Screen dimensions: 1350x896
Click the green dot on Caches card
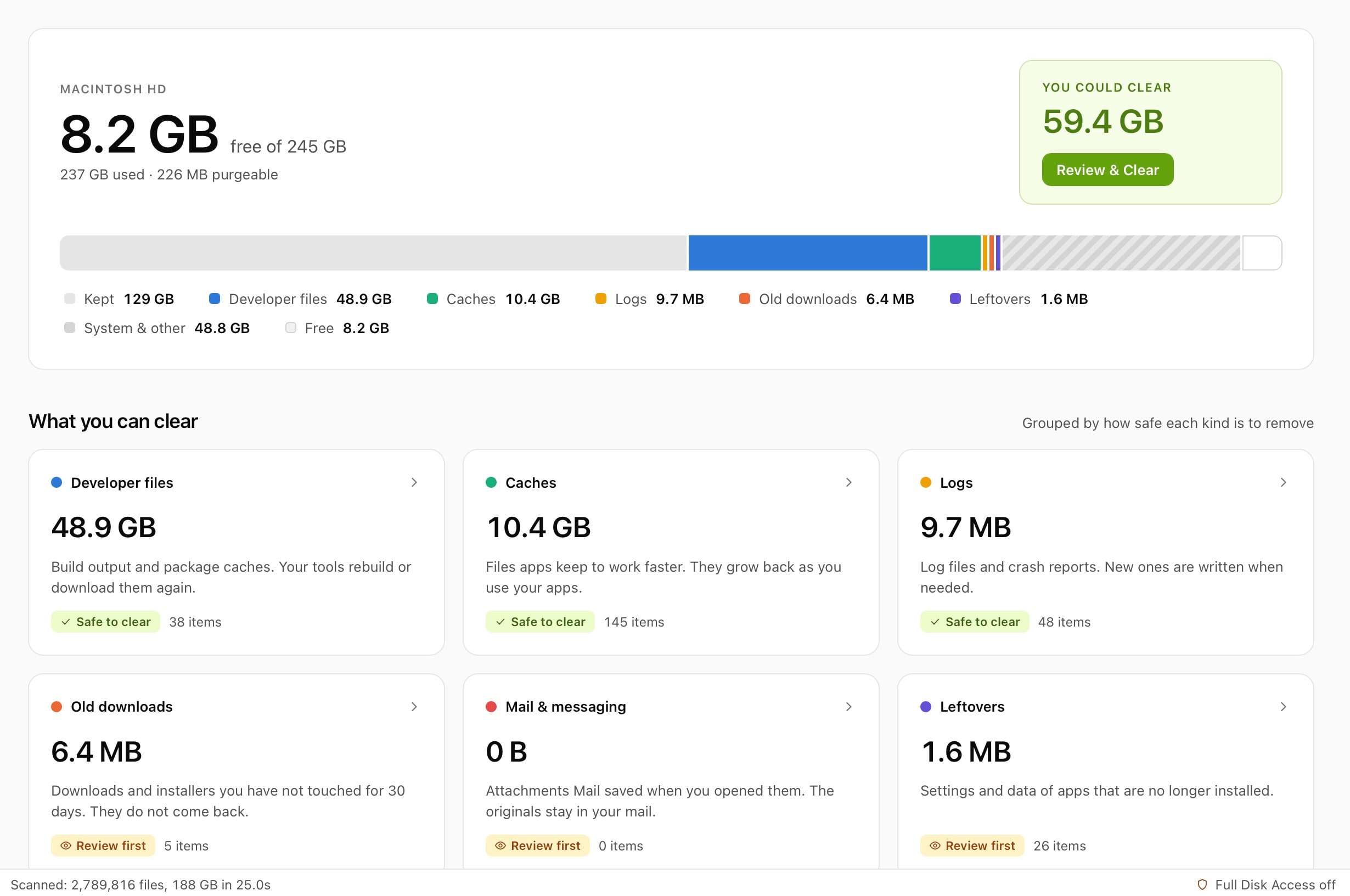pyautogui.click(x=491, y=482)
